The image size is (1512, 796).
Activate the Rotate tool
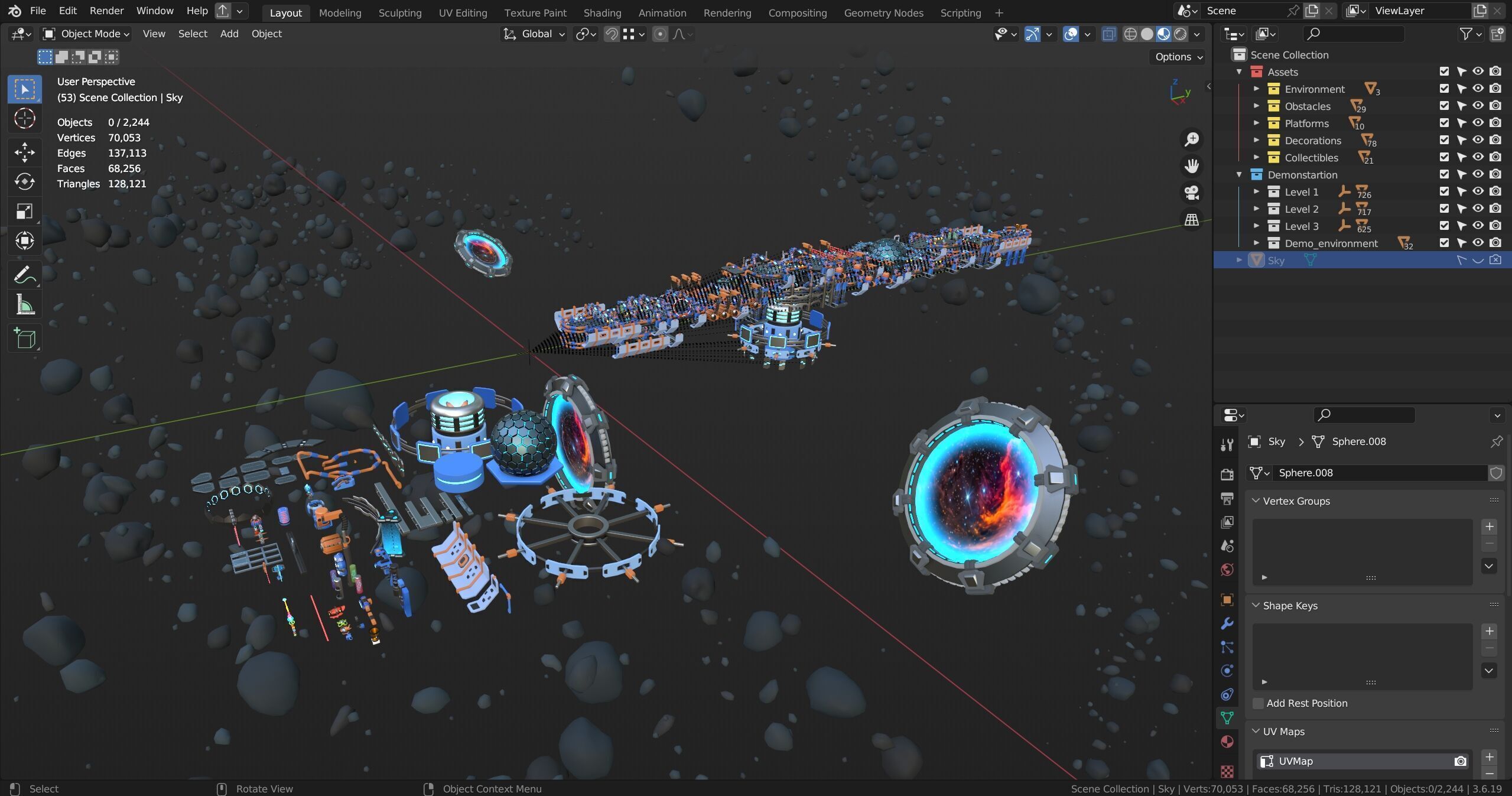pyautogui.click(x=24, y=181)
